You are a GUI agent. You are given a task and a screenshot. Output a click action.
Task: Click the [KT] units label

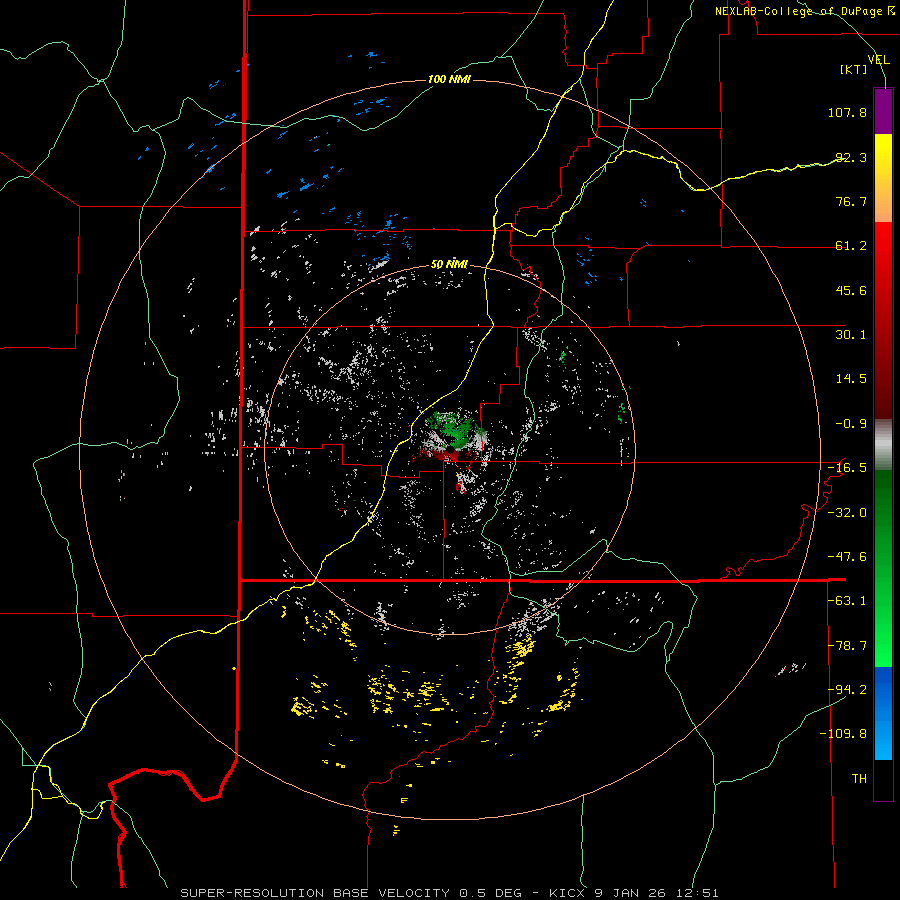(854, 69)
